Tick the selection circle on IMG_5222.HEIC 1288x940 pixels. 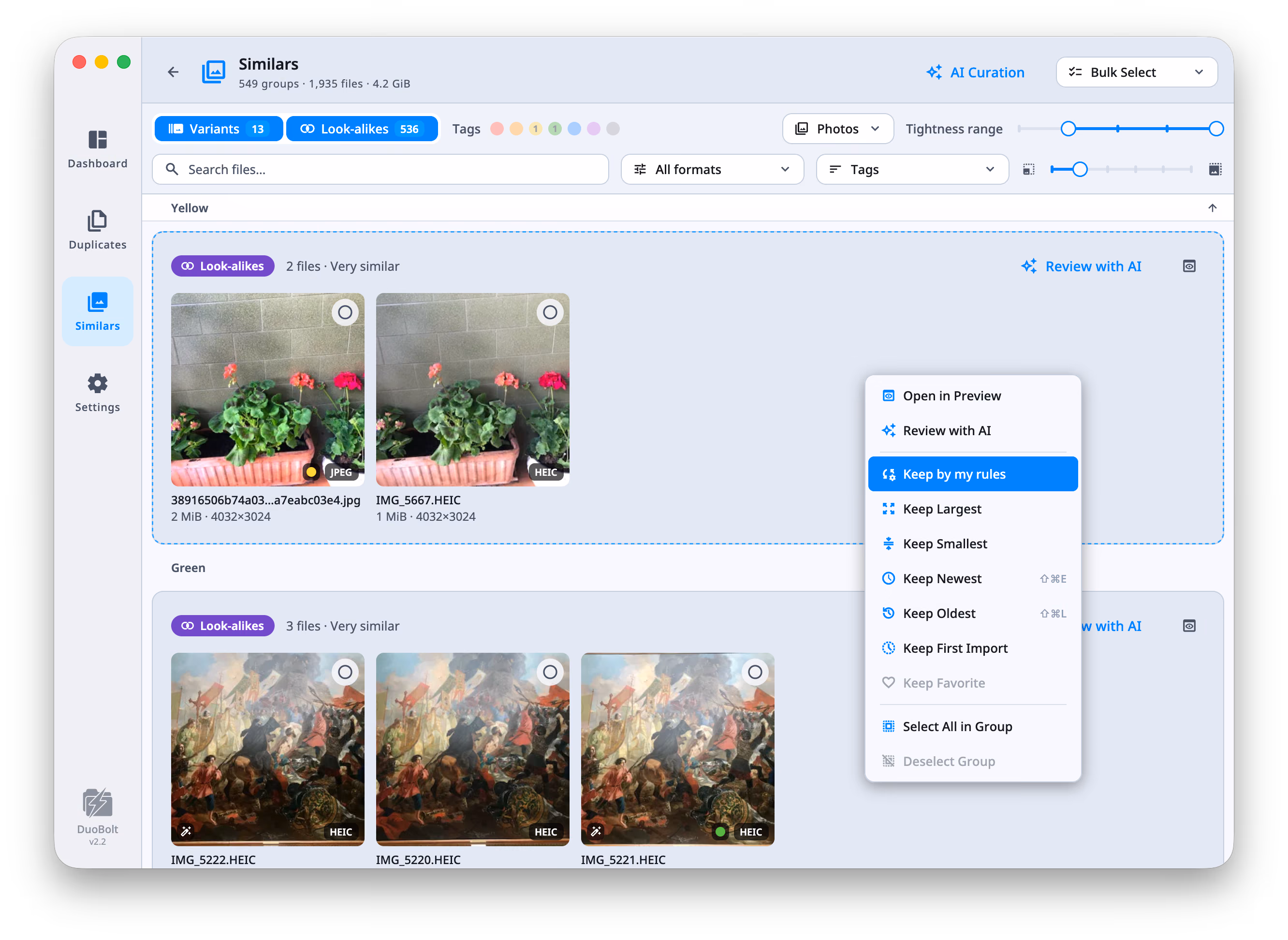tap(345, 672)
